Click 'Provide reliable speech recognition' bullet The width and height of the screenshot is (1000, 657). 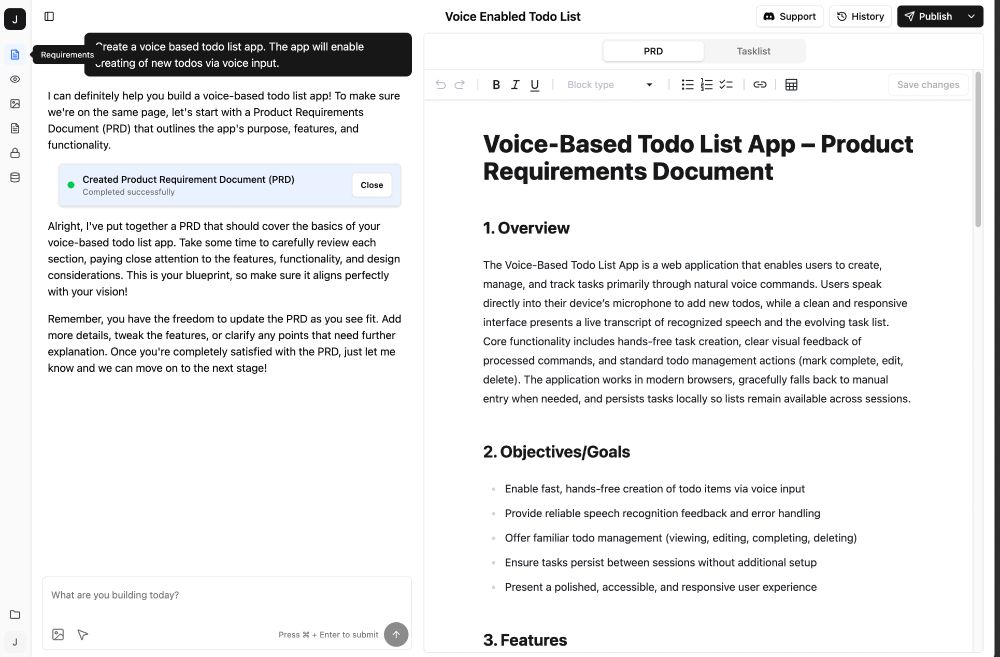[662, 513]
